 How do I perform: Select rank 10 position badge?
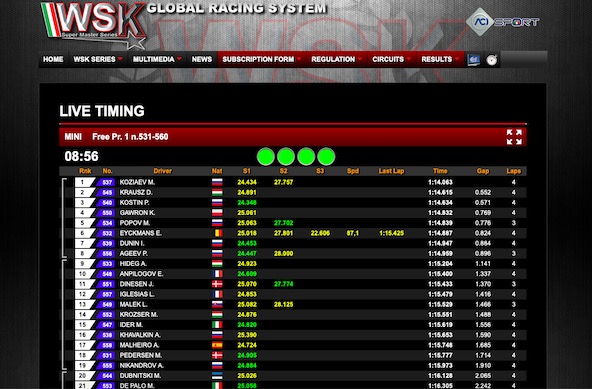click(x=84, y=274)
